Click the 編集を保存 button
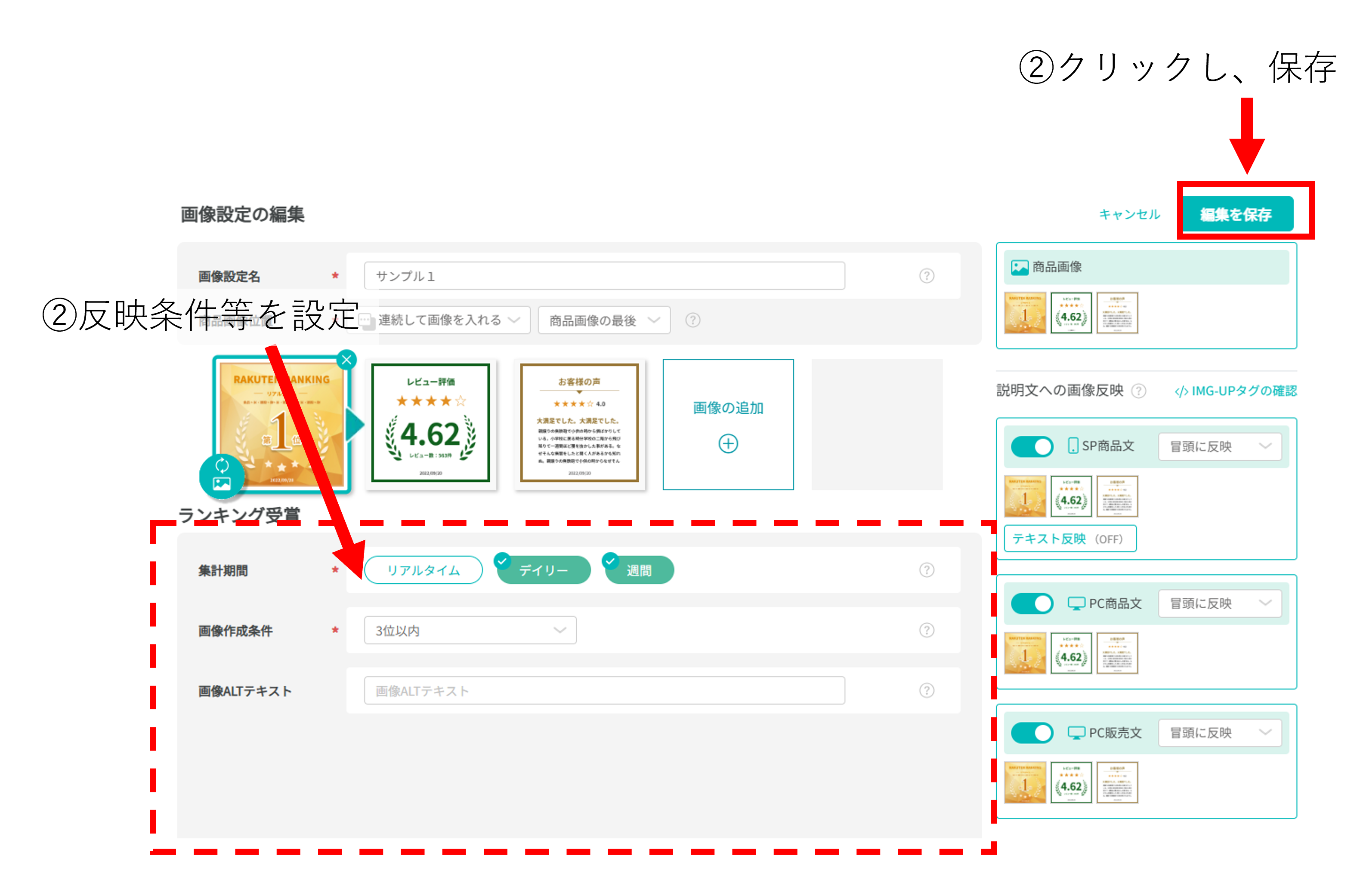Screen dimensions: 1360x896 pos(1236,214)
